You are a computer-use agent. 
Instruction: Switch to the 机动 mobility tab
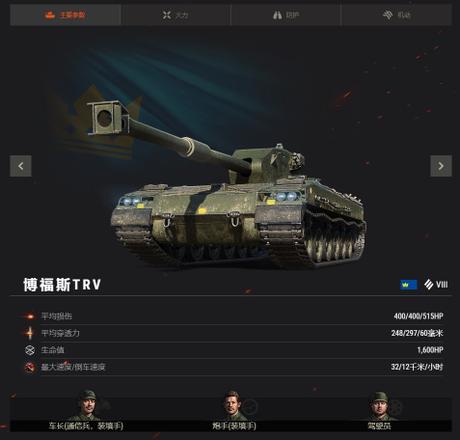[x=396, y=15]
